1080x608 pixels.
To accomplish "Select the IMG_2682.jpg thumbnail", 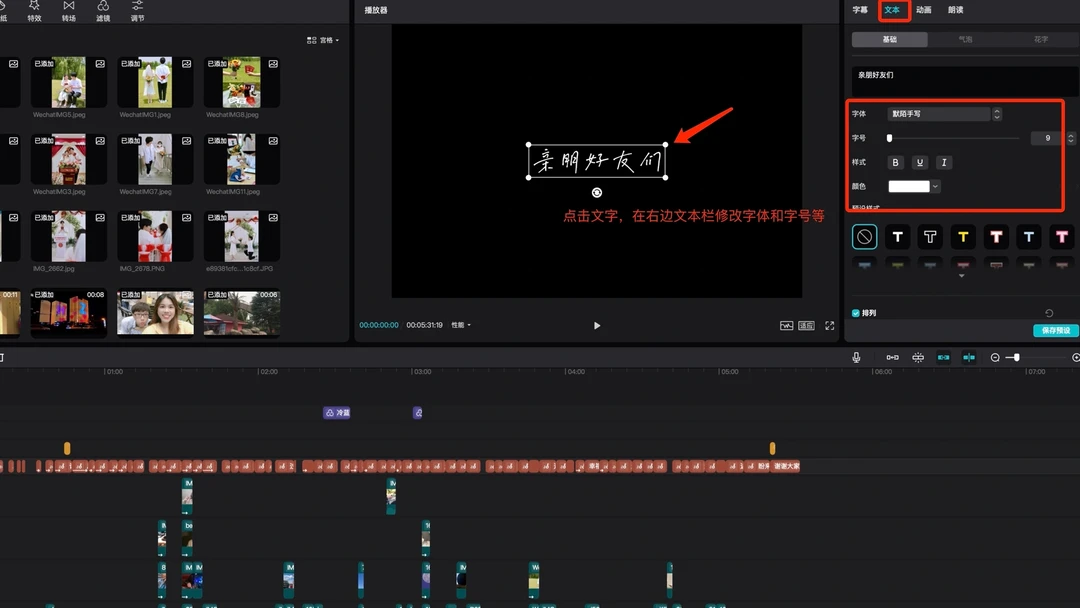I will pos(69,236).
